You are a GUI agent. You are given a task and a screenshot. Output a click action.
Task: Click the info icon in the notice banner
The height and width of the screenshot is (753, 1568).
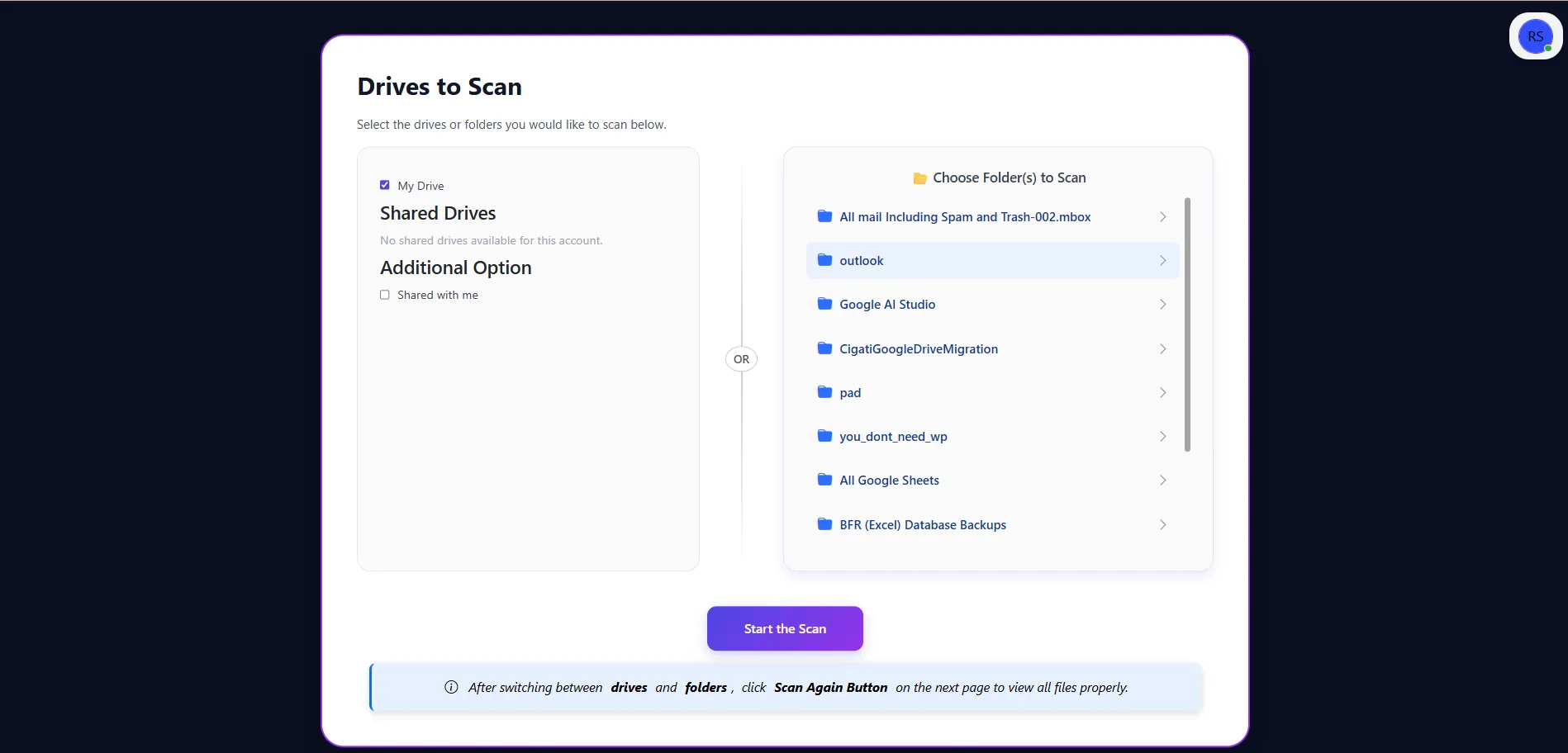(x=451, y=687)
